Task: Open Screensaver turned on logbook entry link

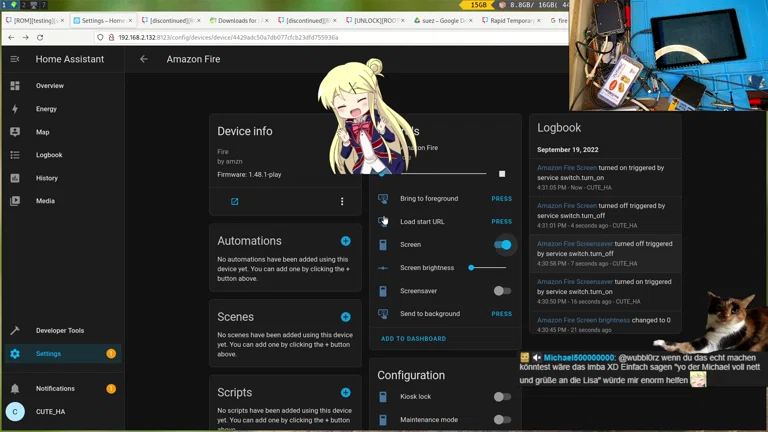Action: [x=575, y=282]
